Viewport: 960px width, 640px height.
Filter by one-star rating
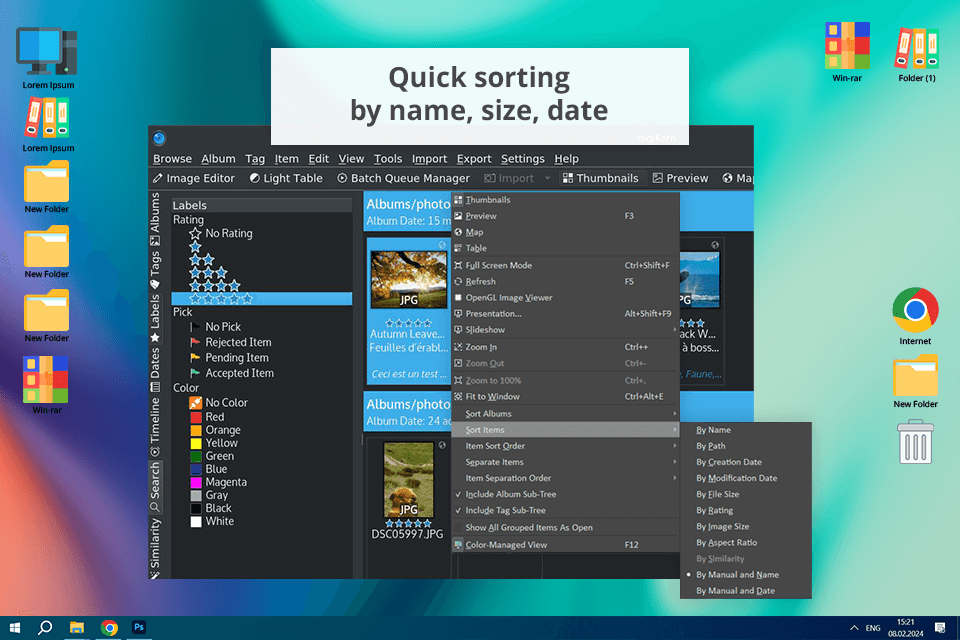point(195,247)
